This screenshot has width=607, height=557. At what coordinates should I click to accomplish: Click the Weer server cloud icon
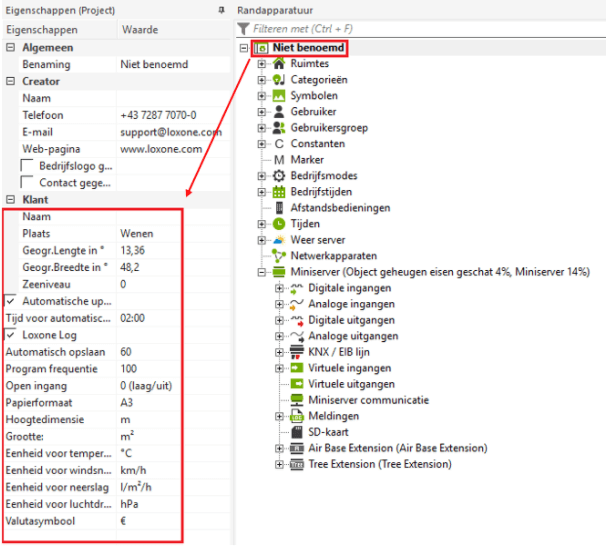pyautogui.click(x=280, y=240)
